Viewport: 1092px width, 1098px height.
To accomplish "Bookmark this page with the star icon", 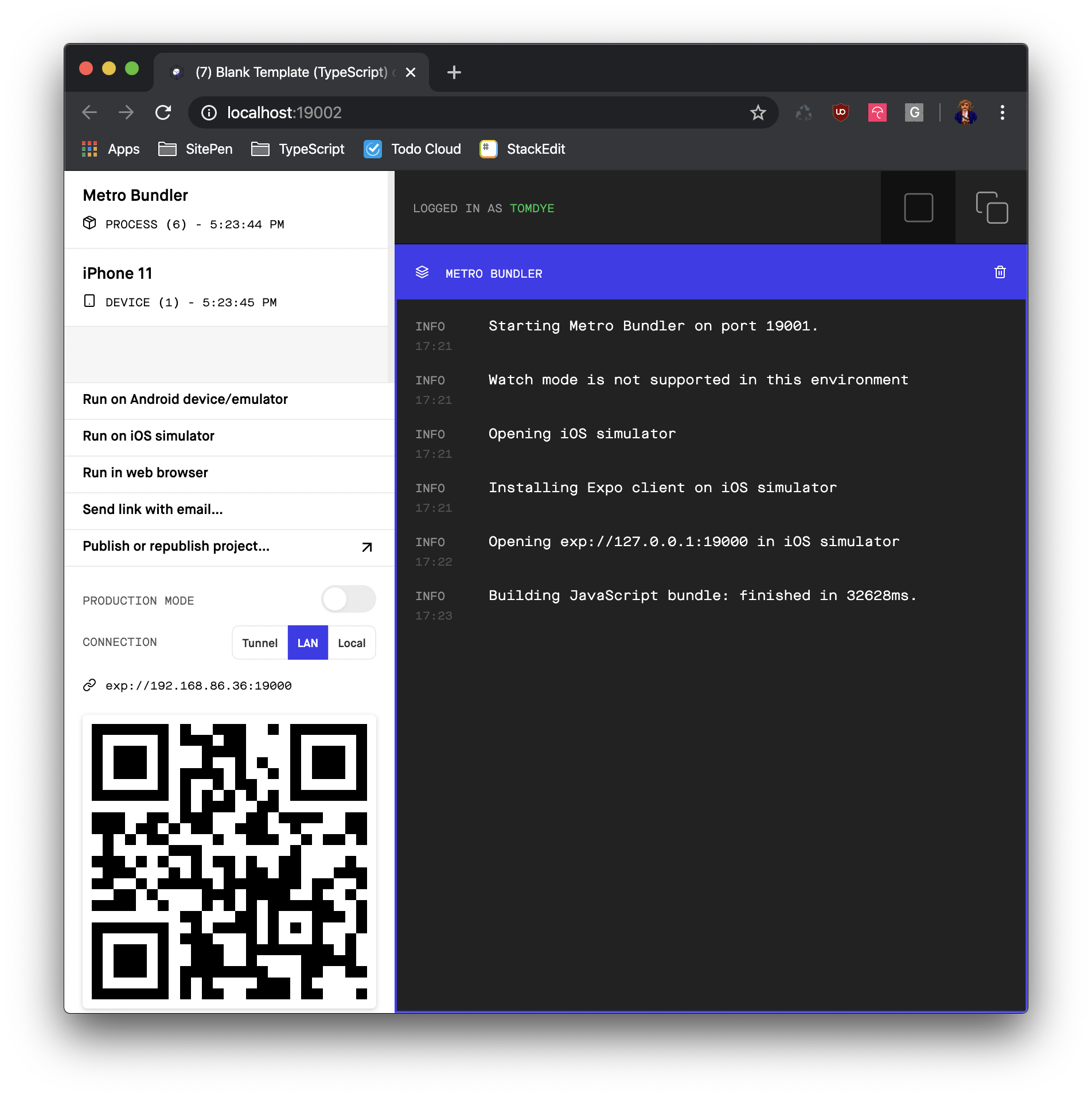I will [758, 113].
